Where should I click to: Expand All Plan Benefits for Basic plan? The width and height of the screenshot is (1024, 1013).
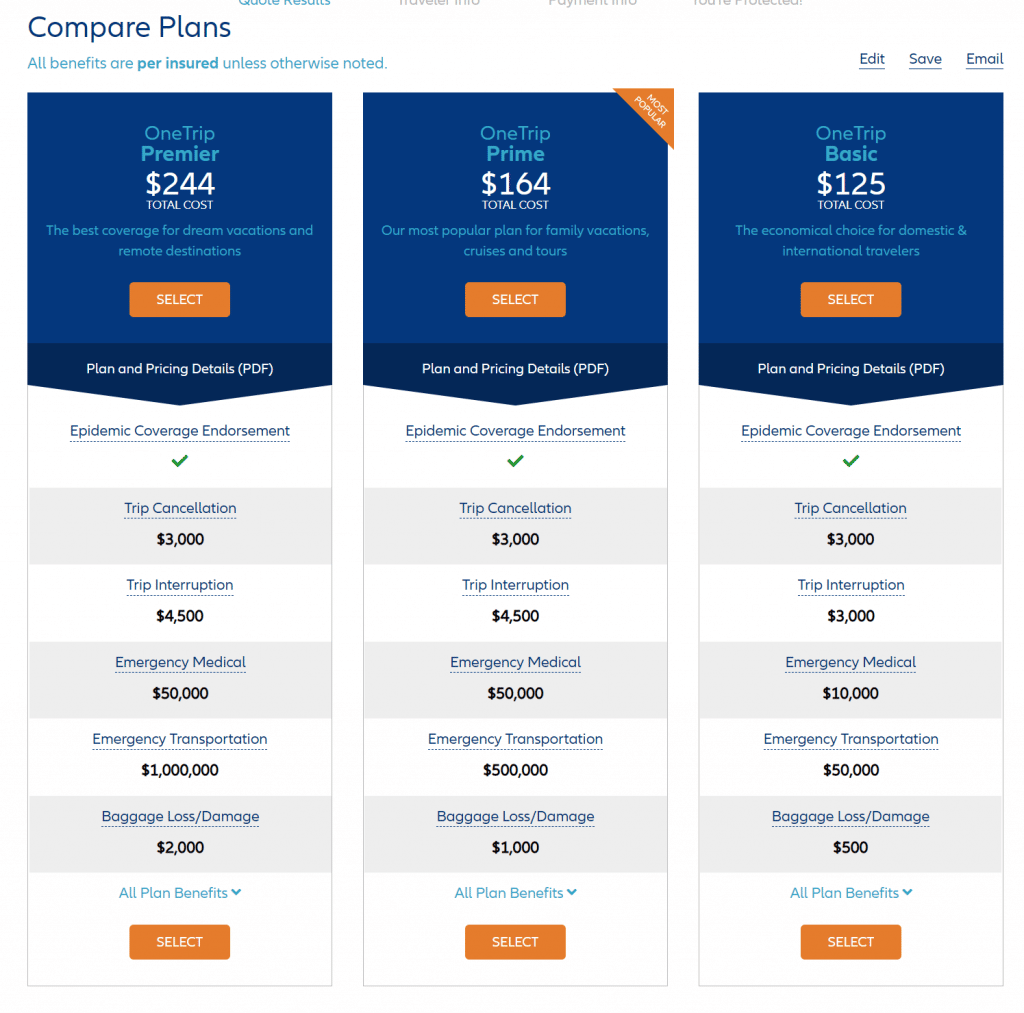tap(850, 893)
